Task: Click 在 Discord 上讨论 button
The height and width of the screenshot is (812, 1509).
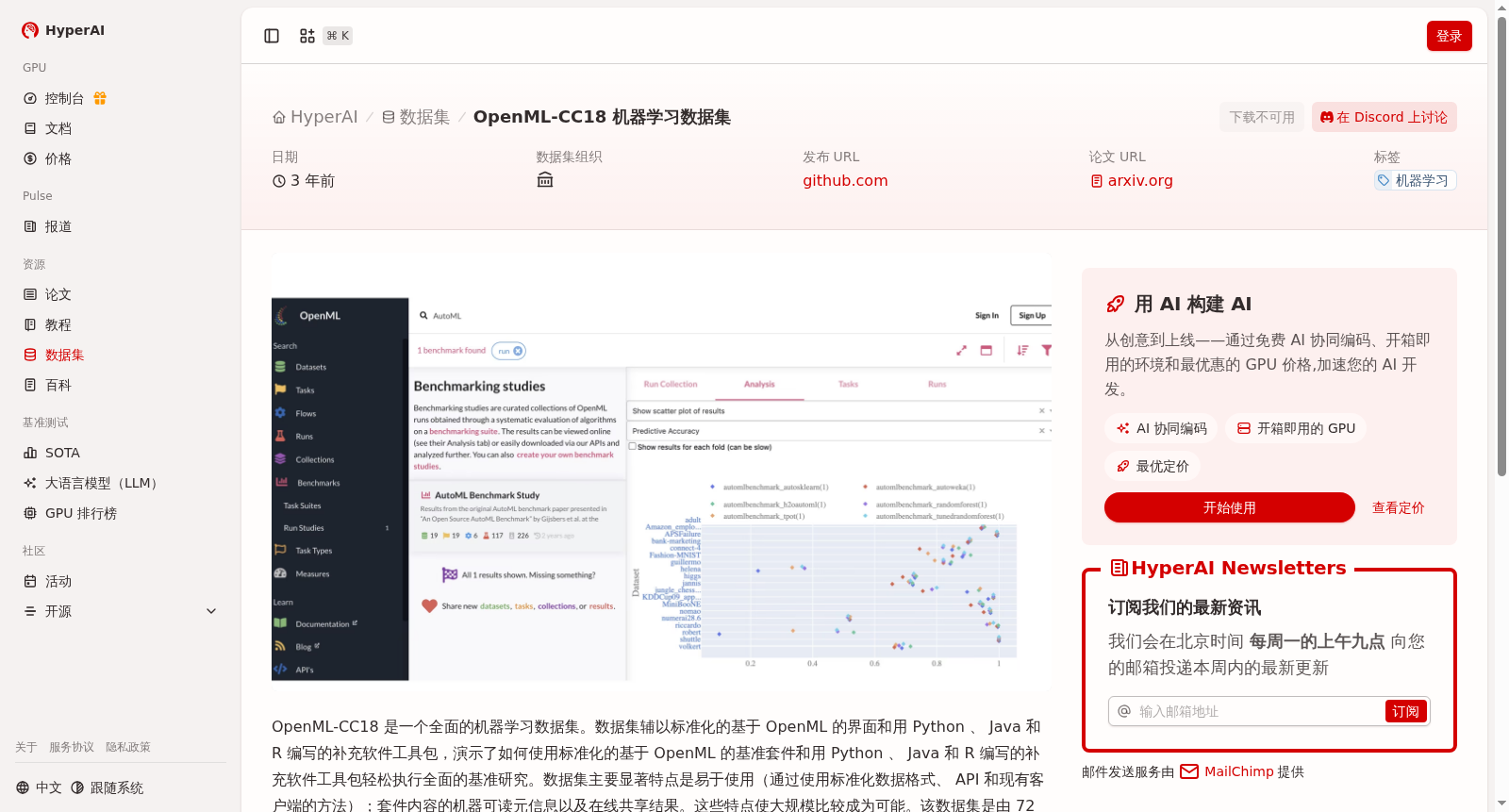Action: (x=1385, y=117)
